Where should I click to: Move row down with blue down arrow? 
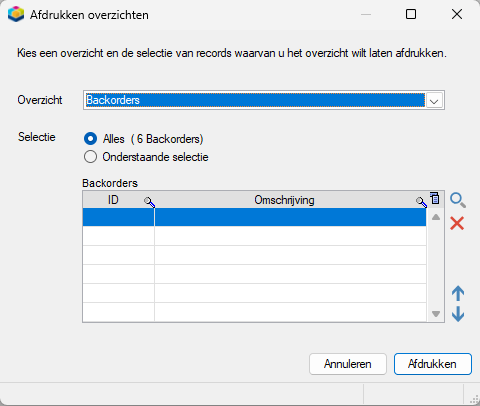(x=458, y=314)
